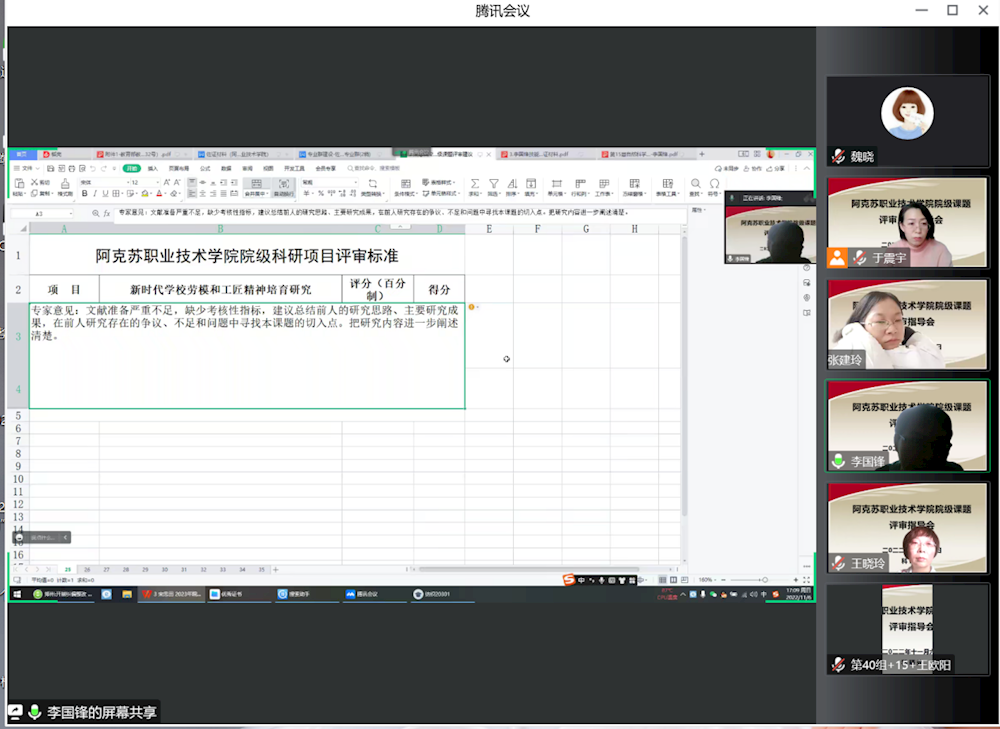The height and width of the screenshot is (729, 1000).
Task: Toggle the Wrap Text (自动换行) button
Action: [284, 187]
